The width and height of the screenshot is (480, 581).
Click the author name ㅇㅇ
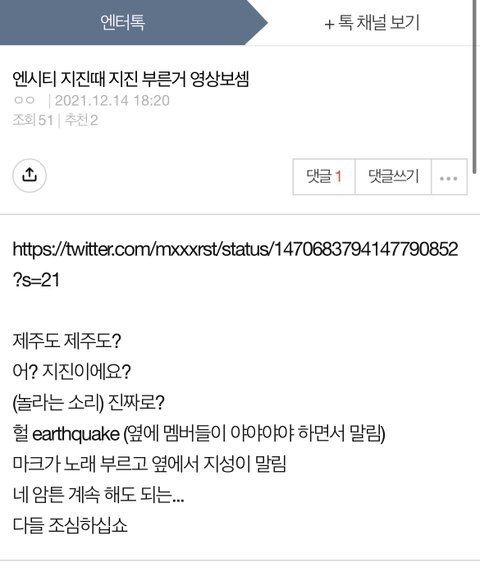(24, 100)
